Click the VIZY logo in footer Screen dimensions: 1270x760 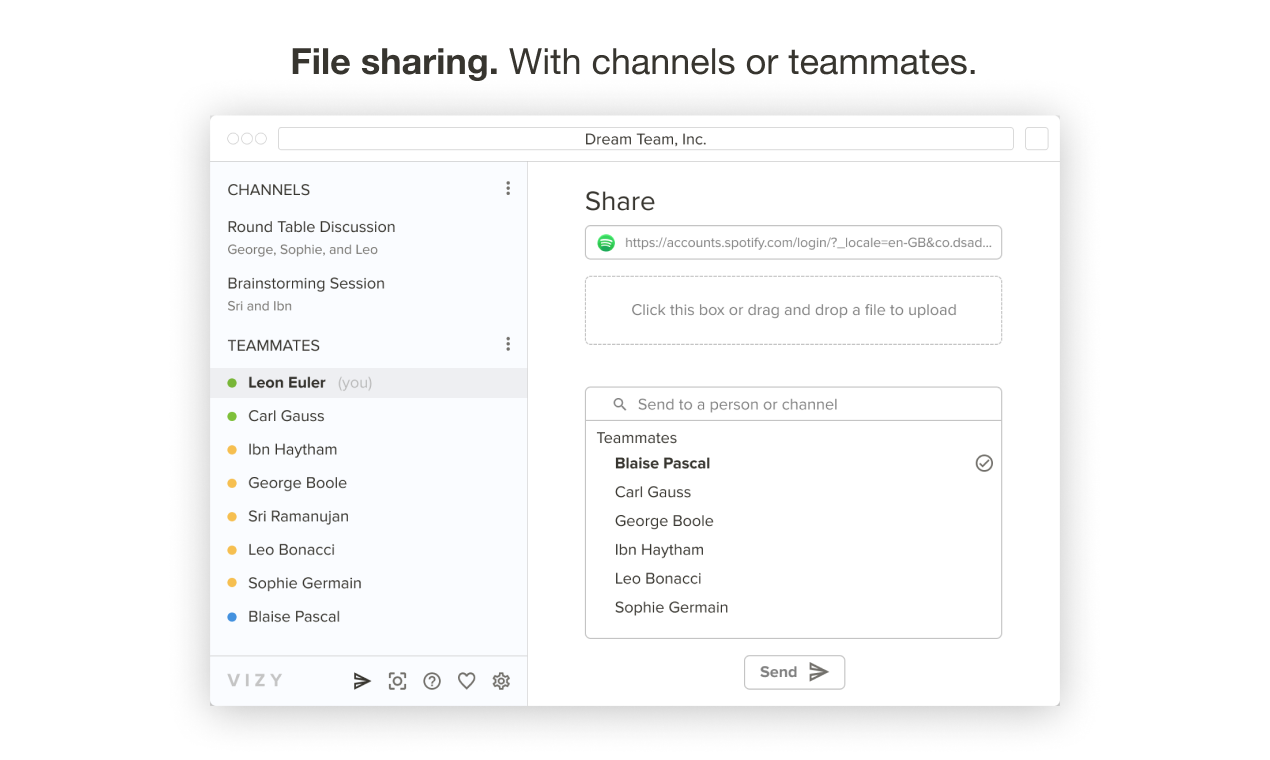[255, 681]
